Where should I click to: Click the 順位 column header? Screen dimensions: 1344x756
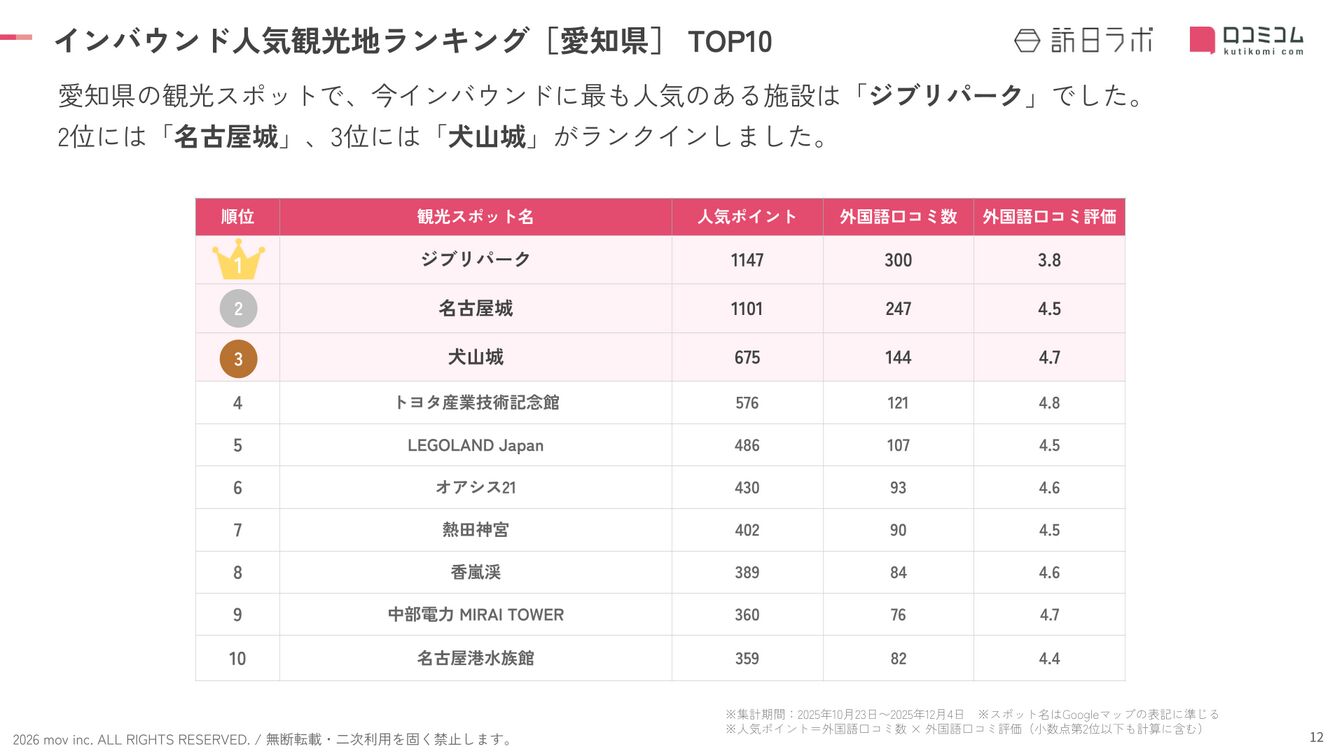[237, 217]
